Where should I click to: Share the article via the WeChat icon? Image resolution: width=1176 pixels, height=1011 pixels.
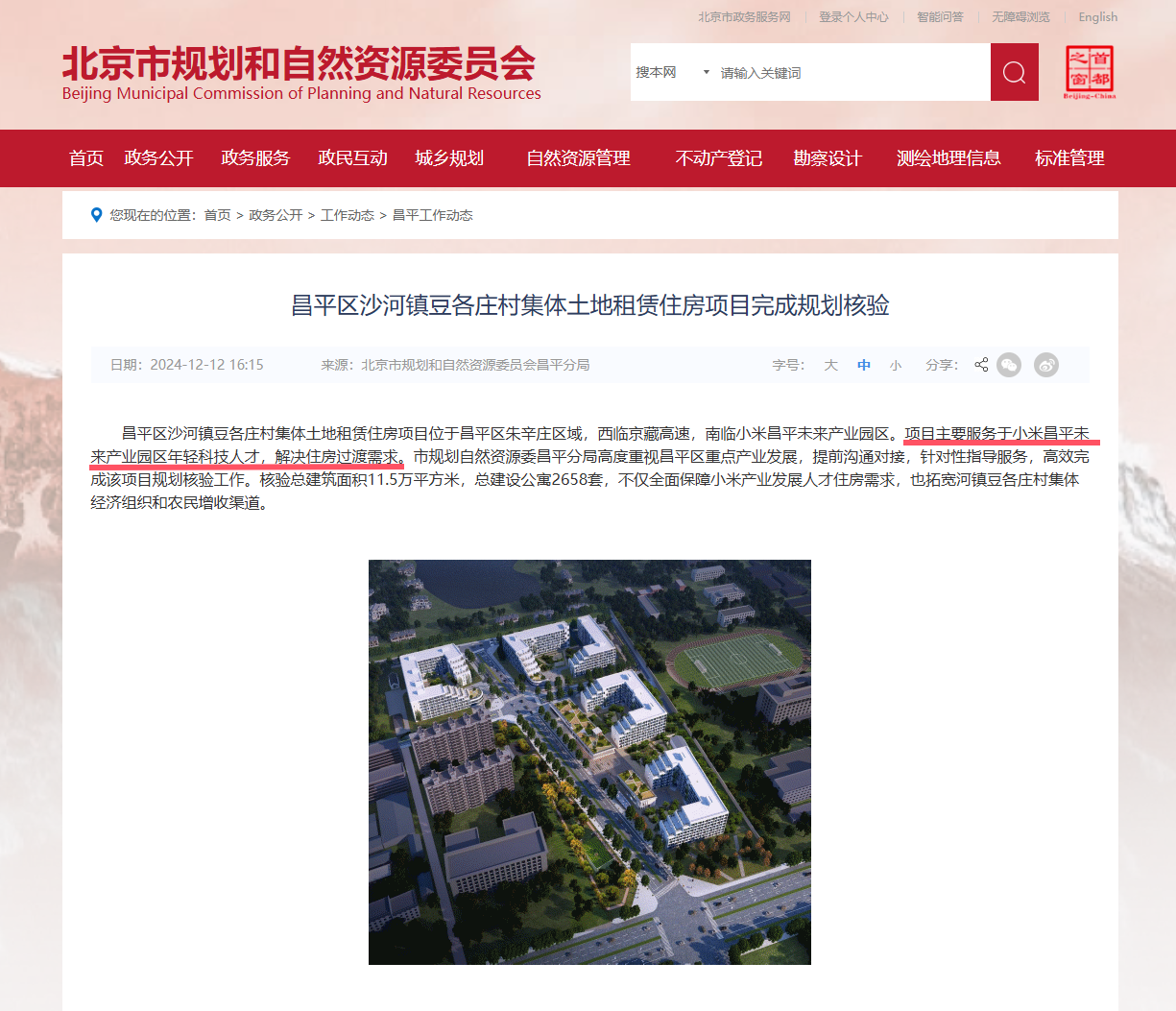[1009, 365]
